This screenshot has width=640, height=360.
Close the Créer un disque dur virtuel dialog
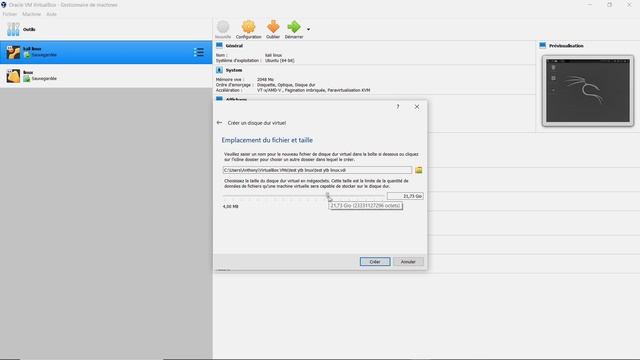click(417, 107)
